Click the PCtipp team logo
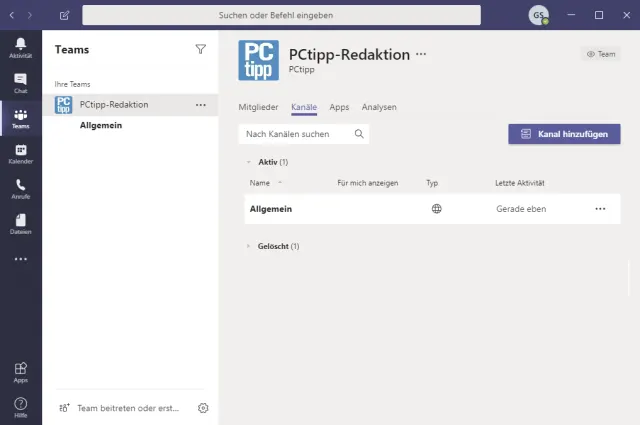 tap(259, 60)
